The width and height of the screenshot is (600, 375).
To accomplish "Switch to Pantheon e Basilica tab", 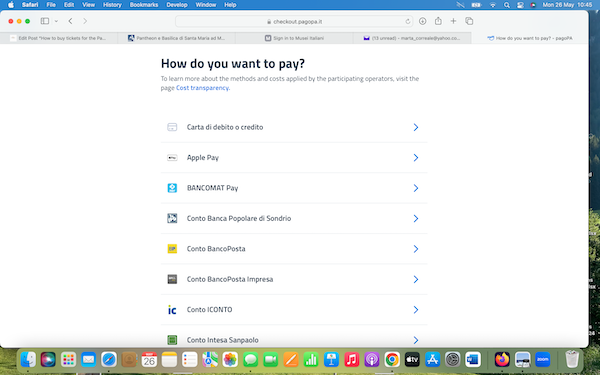I will pos(177,38).
